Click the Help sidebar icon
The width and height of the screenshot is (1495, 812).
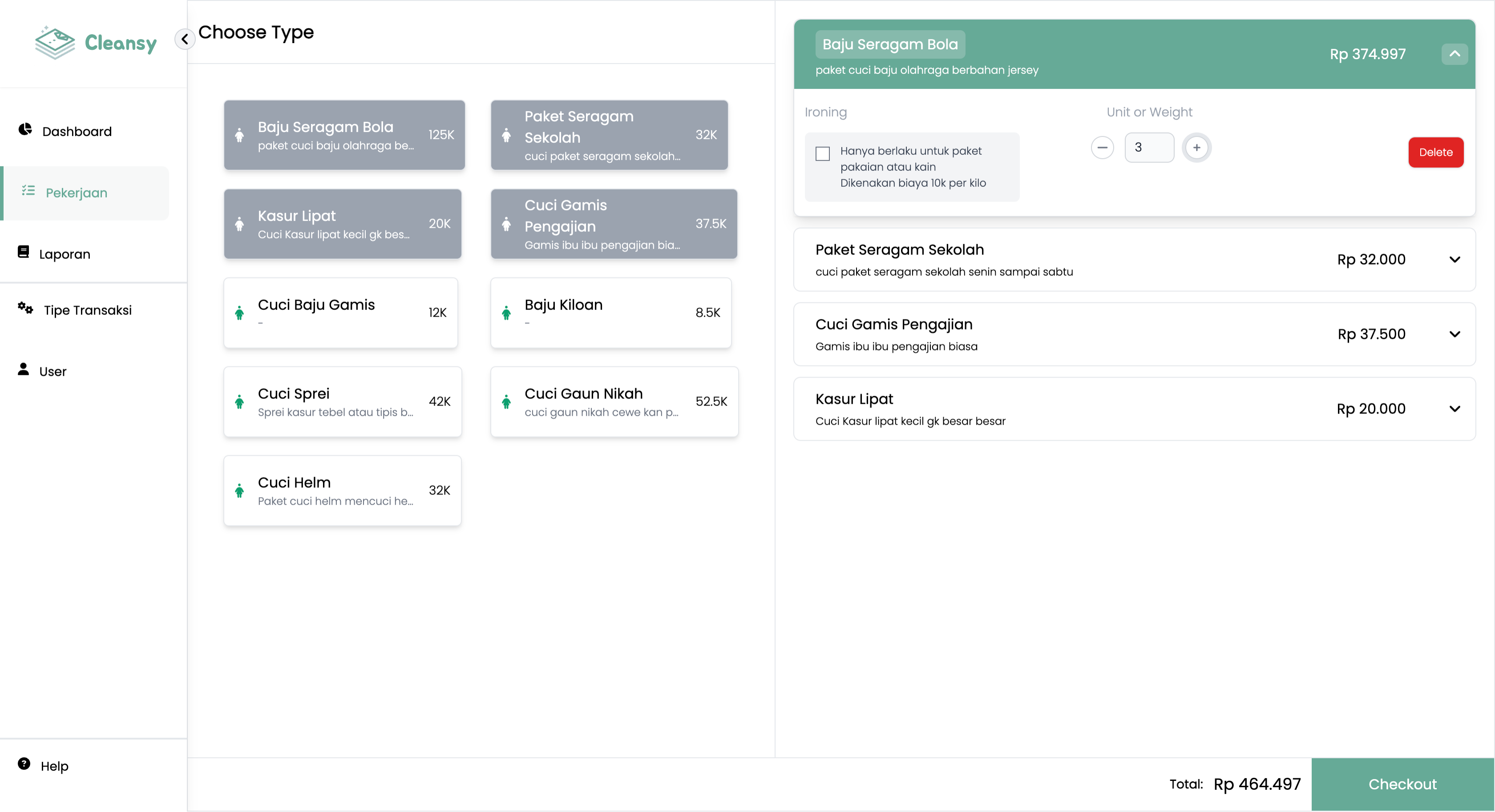coord(24,764)
